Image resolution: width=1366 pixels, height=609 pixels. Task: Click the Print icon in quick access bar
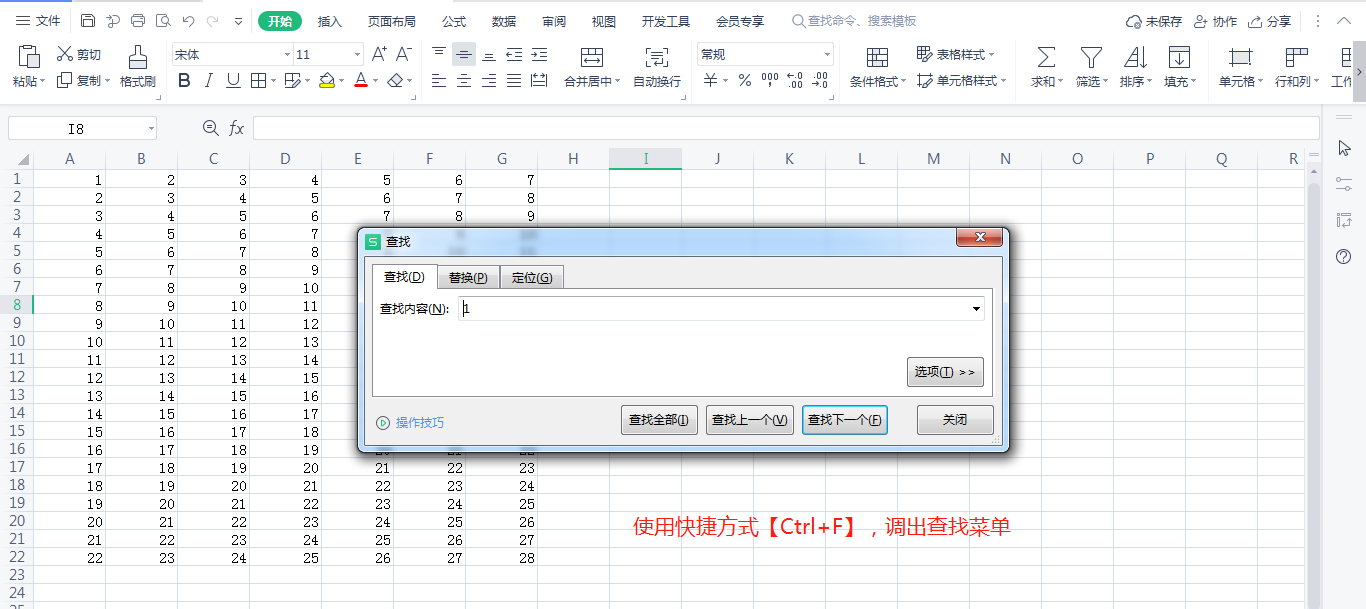click(138, 21)
